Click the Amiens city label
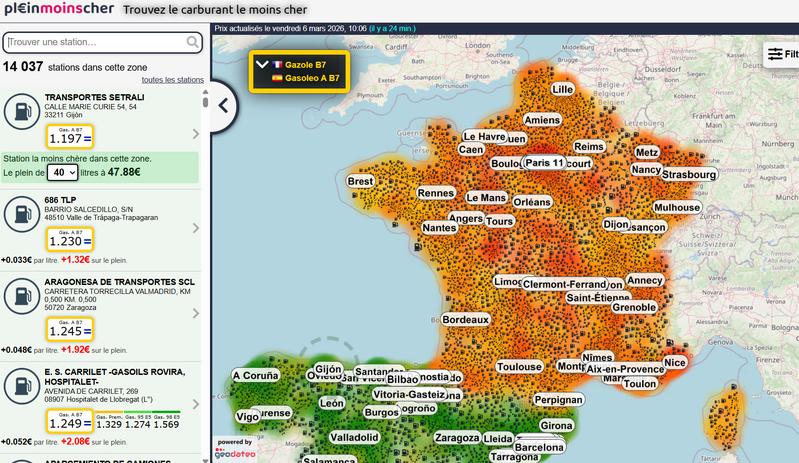This screenshot has width=799, height=463. [542, 120]
